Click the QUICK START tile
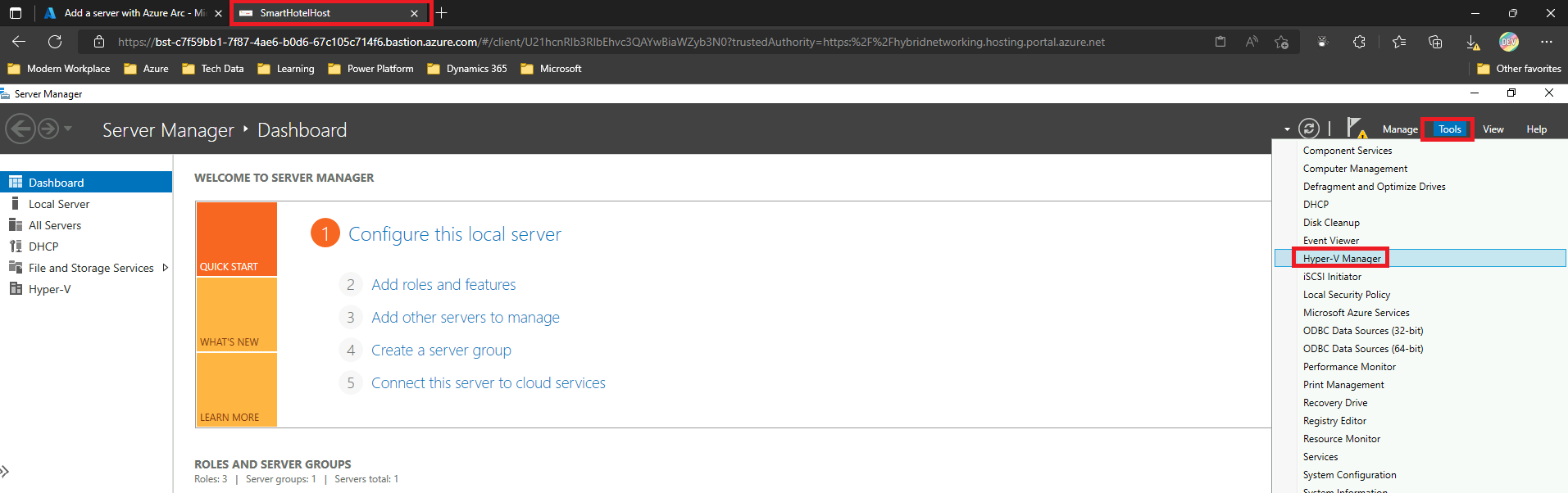Image resolution: width=1568 pixels, height=493 pixels. click(236, 239)
